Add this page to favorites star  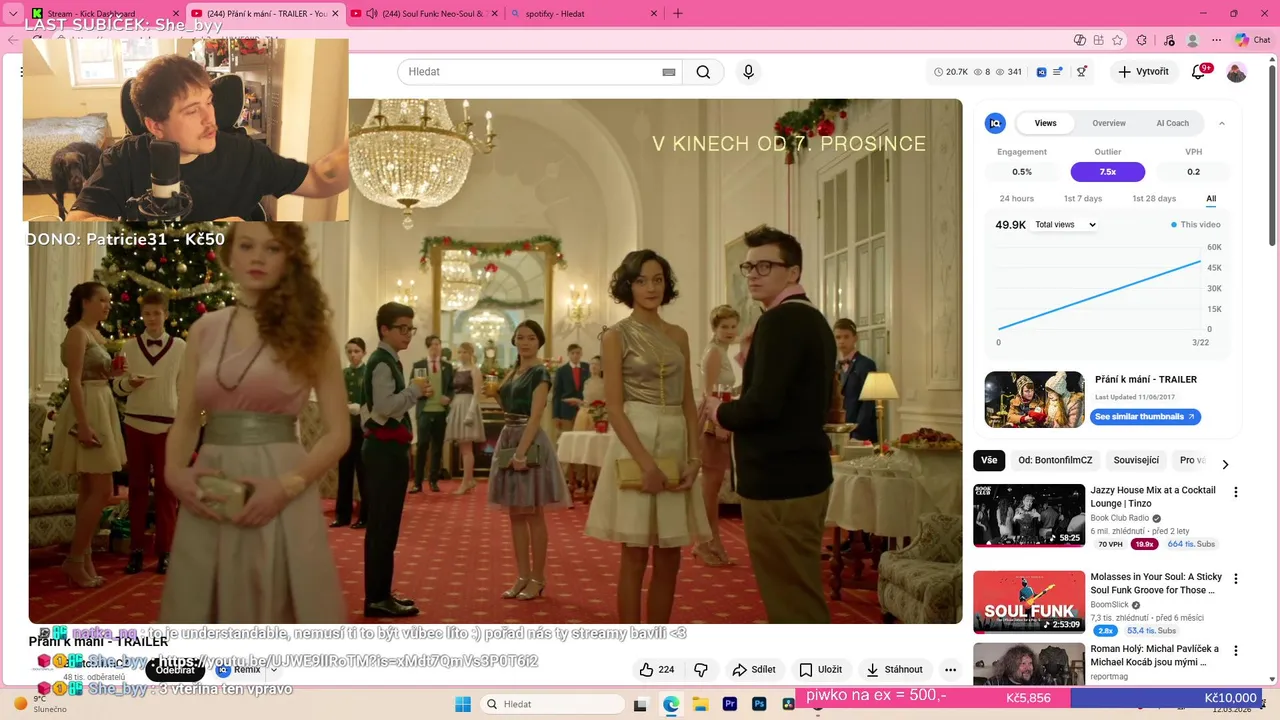[x=1117, y=40]
